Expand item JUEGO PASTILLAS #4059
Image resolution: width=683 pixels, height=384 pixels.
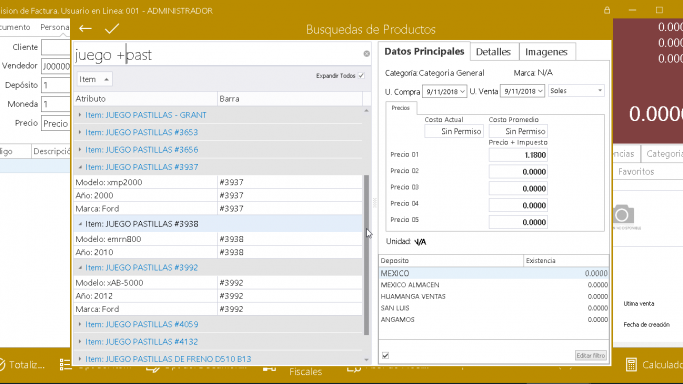click(80, 324)
